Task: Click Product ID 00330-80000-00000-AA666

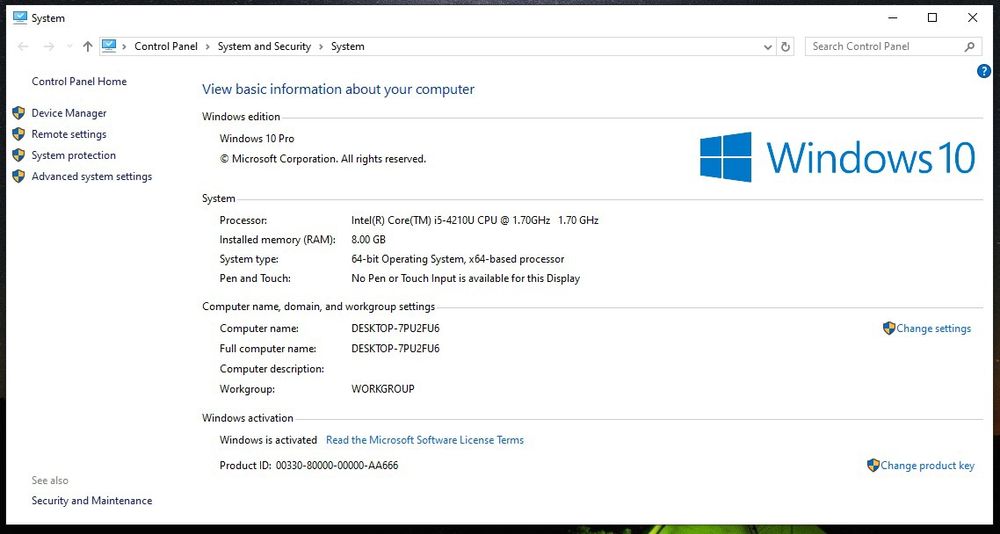Action: pyautogui.click(x=309, y=466)
